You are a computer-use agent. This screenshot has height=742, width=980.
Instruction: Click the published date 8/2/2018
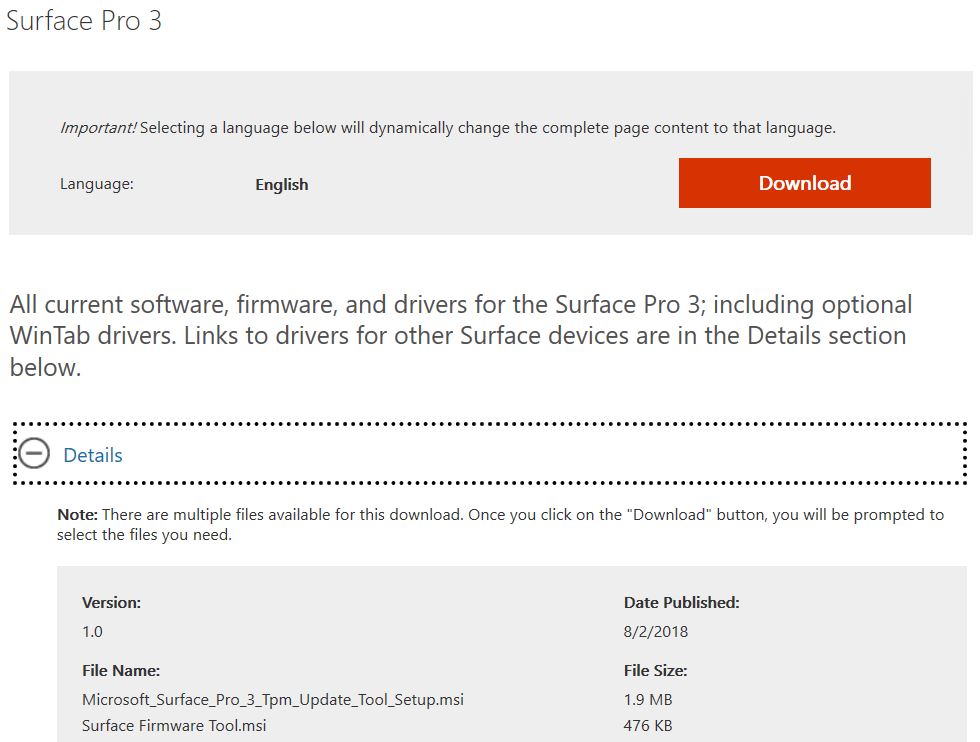(x=656, y=631)
